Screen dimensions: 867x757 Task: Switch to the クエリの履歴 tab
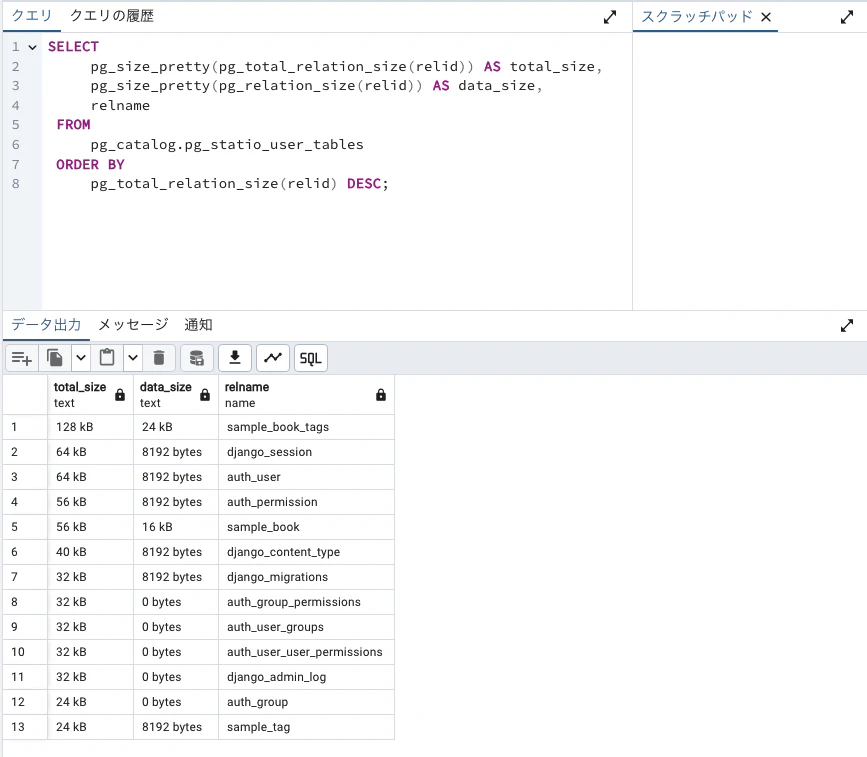112,16
